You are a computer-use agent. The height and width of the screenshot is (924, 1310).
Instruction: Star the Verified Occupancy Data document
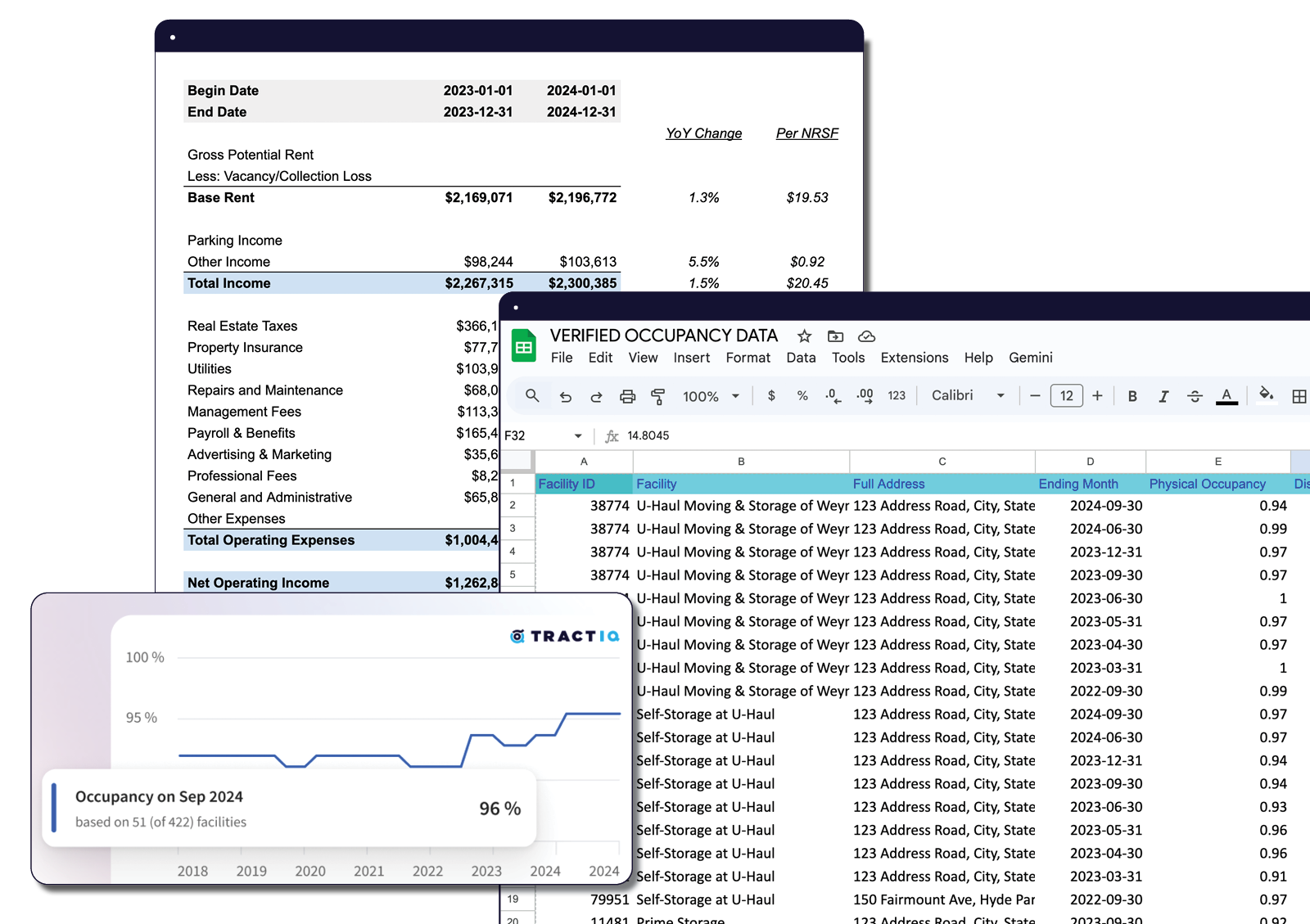point(804,336)
